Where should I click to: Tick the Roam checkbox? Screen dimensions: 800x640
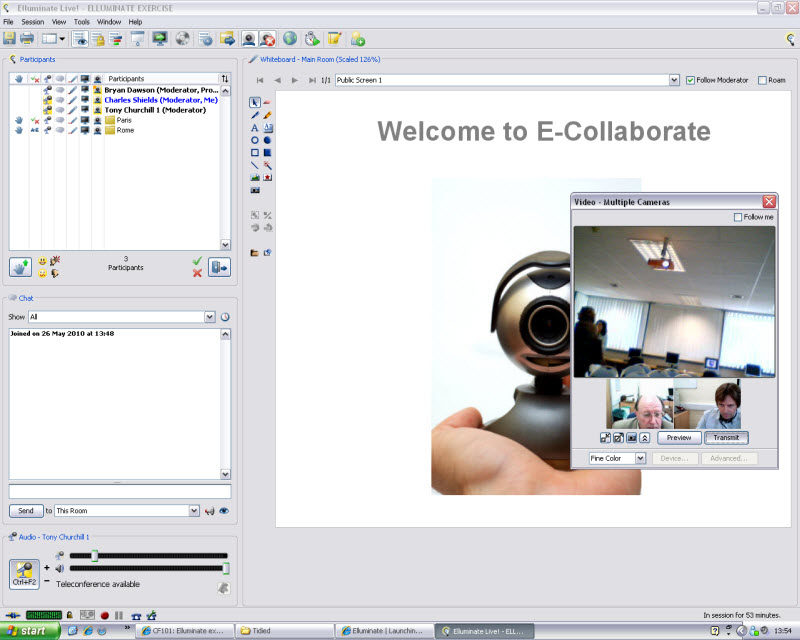tap(763, 80)
